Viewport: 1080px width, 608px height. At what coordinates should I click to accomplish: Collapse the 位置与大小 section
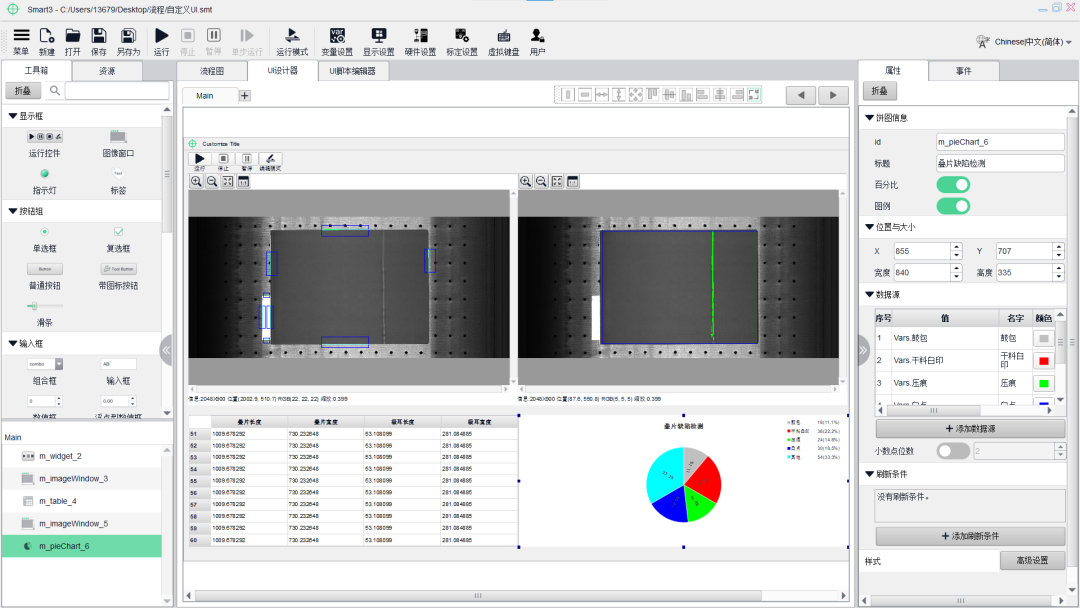tap(869, 227)
